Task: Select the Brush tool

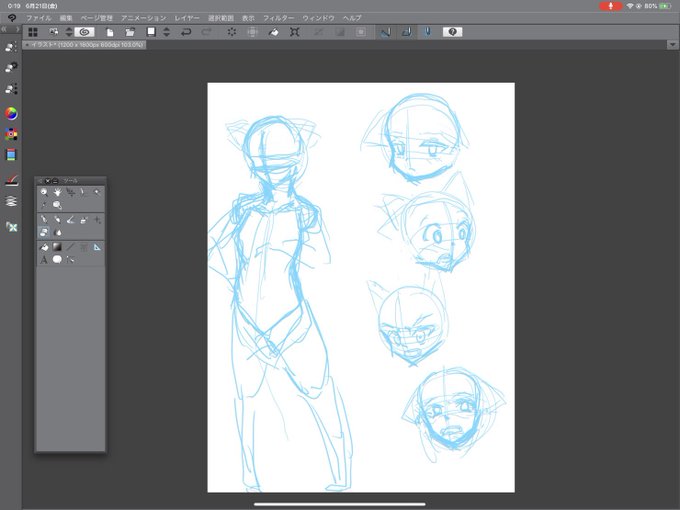Action: tap(71, 220)
